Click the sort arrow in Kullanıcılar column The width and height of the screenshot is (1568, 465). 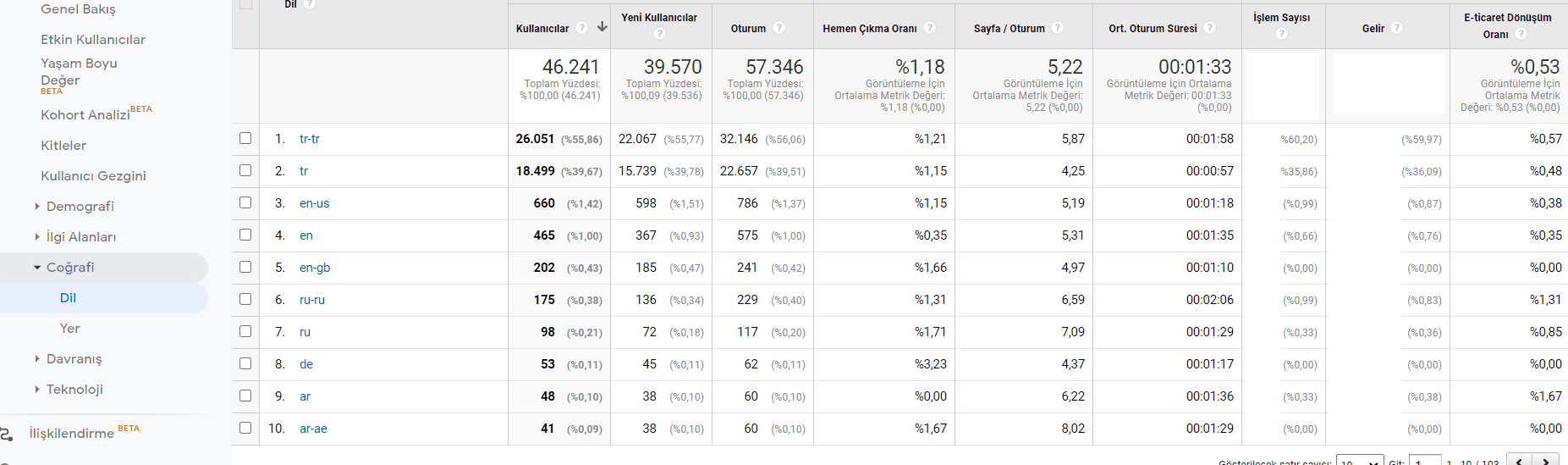[602, 27]
